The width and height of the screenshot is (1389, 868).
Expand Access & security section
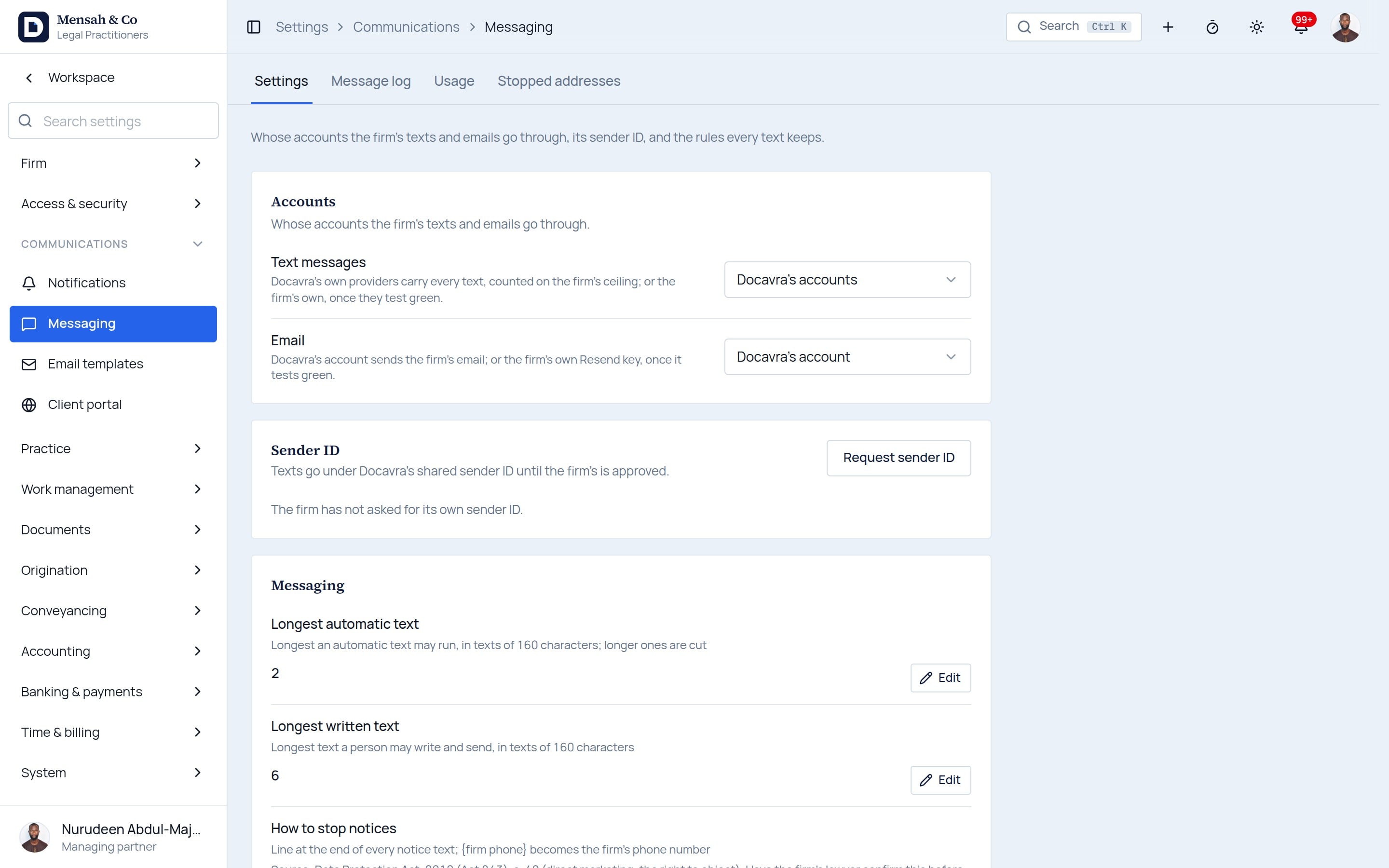pos(113,204)
